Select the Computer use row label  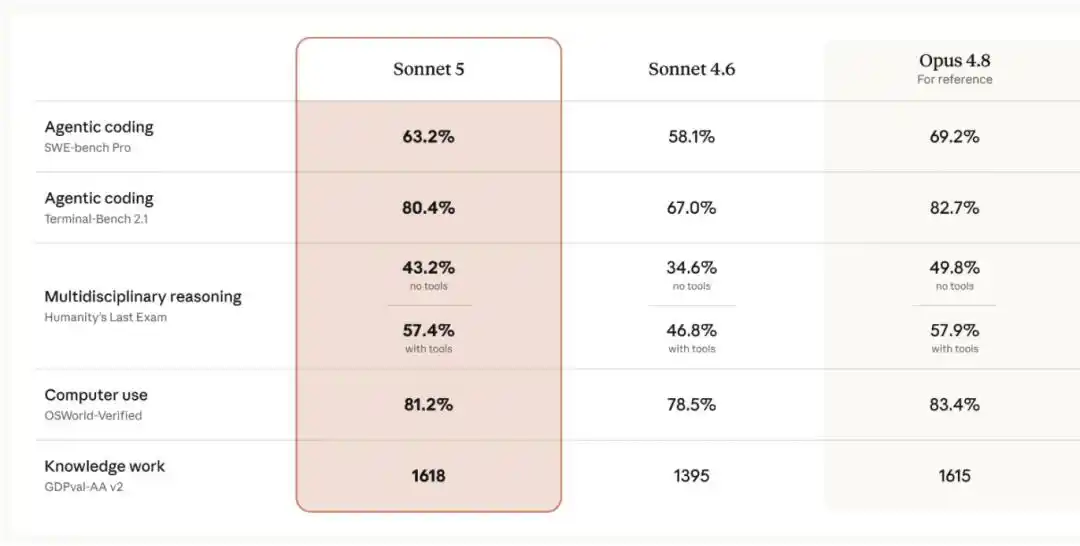(x=96, y=395)
